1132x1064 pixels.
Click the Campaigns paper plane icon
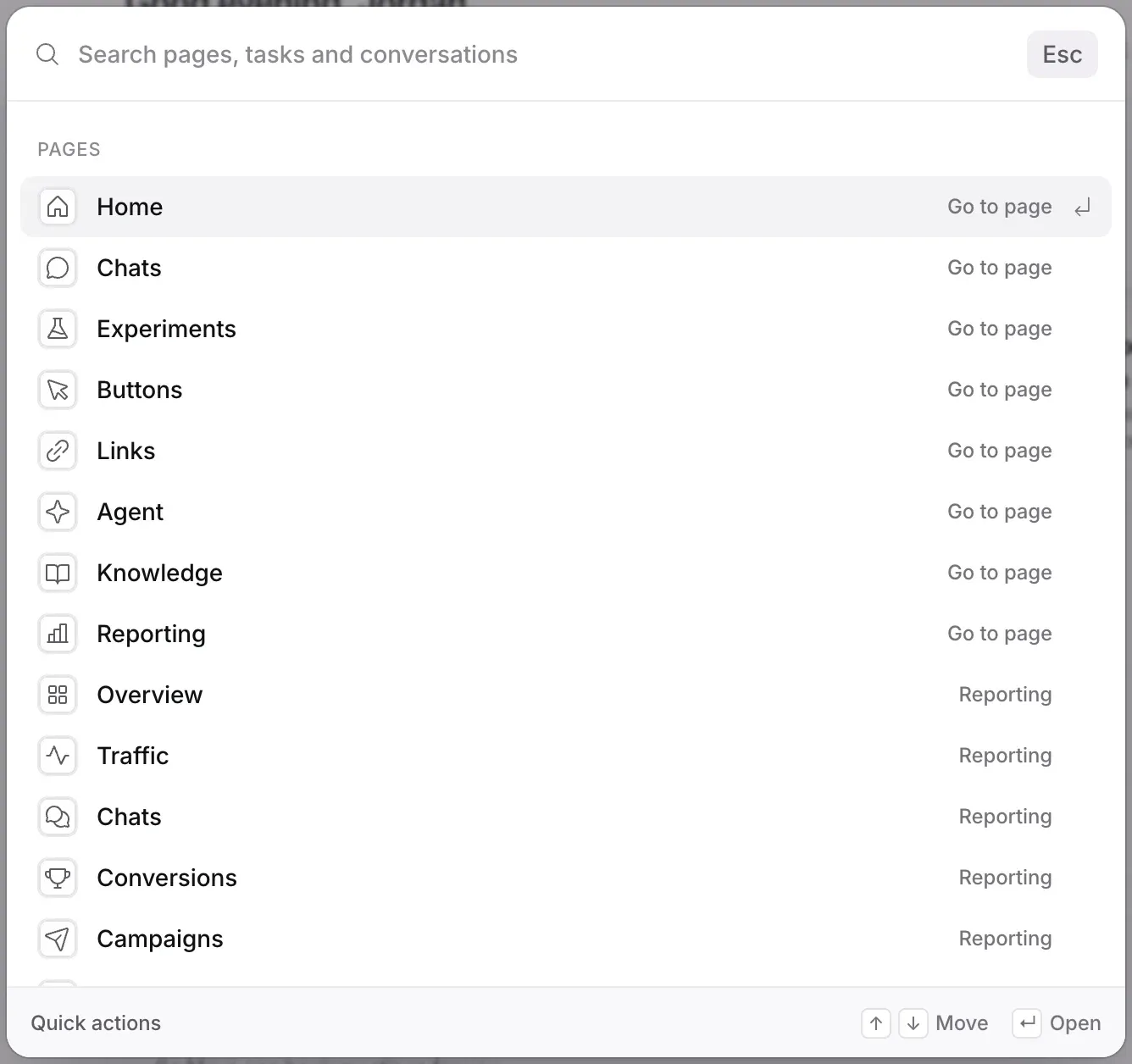pyautogui.click(x=58, y=939)
